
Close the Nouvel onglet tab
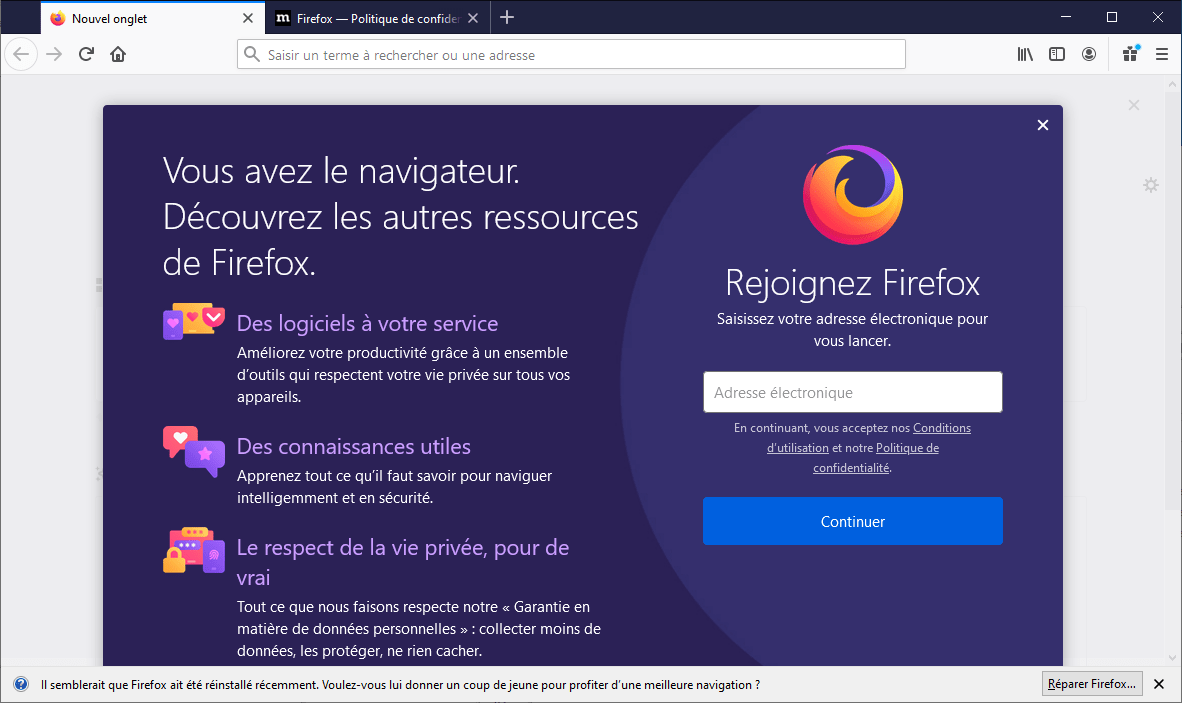coord(247,18)
